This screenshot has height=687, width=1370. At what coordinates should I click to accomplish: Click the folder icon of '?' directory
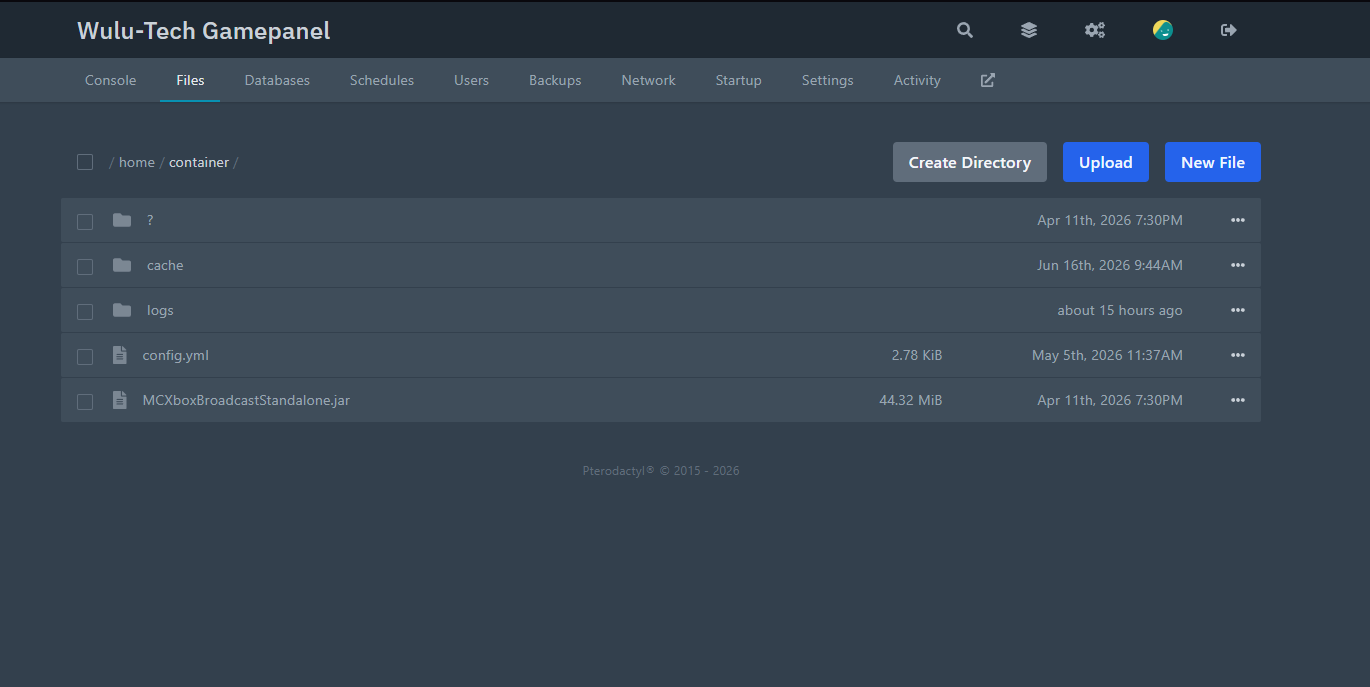[x=122, y=220]
